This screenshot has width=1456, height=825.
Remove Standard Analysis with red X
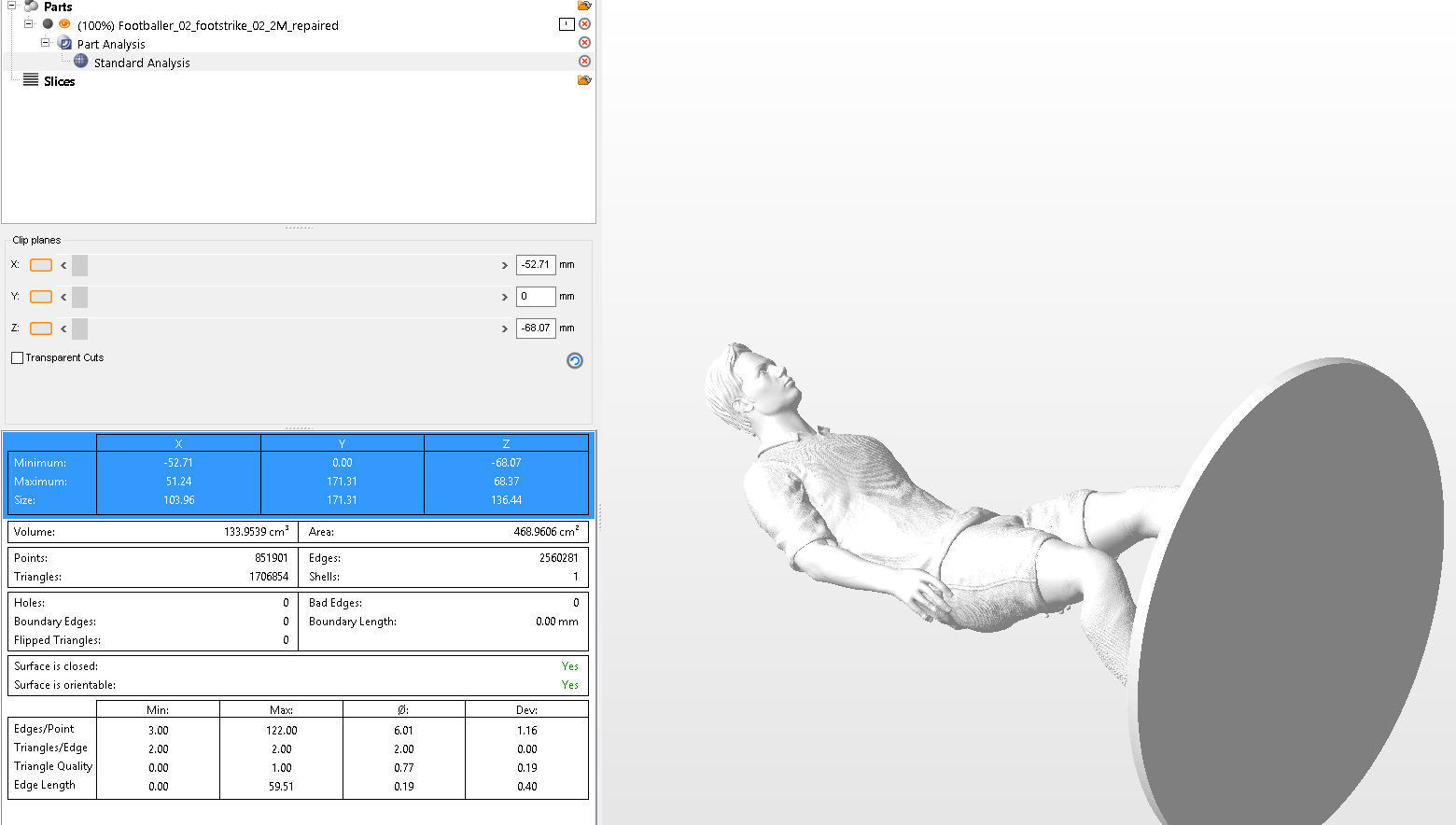(584, 62)
